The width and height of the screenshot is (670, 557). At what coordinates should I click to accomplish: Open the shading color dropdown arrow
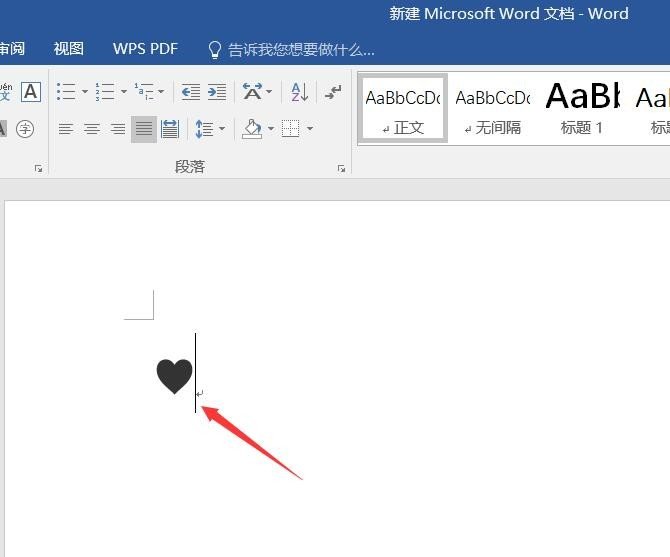tap(271, 129)
